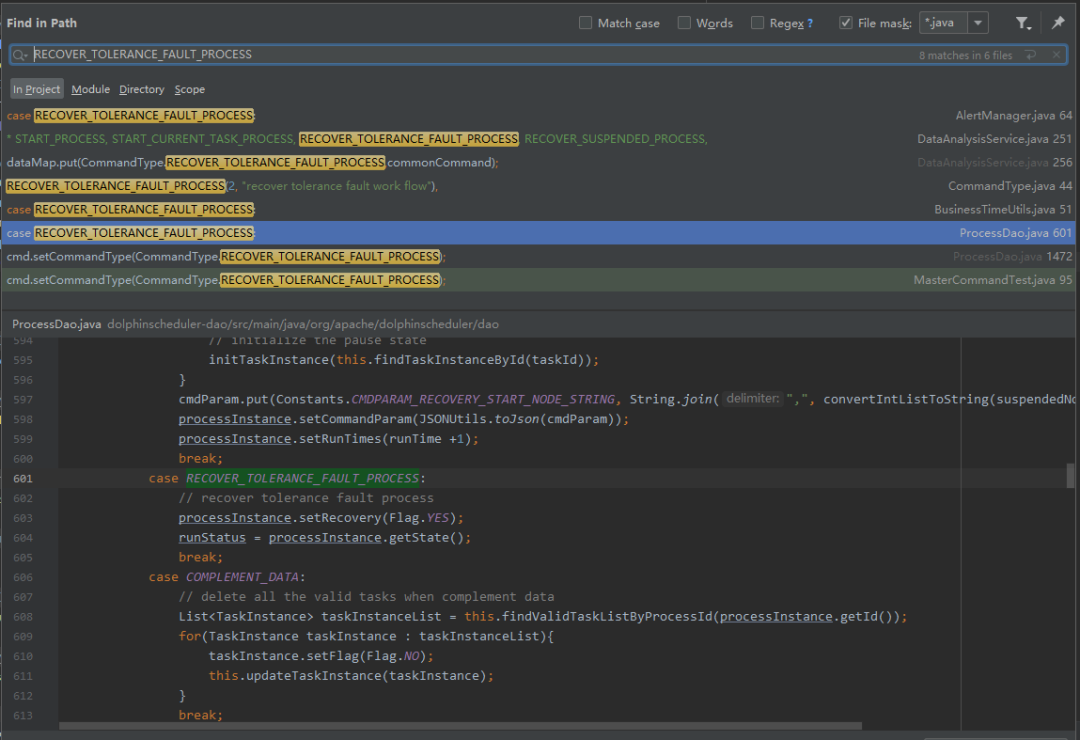Screen dimensions: 1080x740
Task: Open the filter search results icon
Action: (x=1022, y=23)
